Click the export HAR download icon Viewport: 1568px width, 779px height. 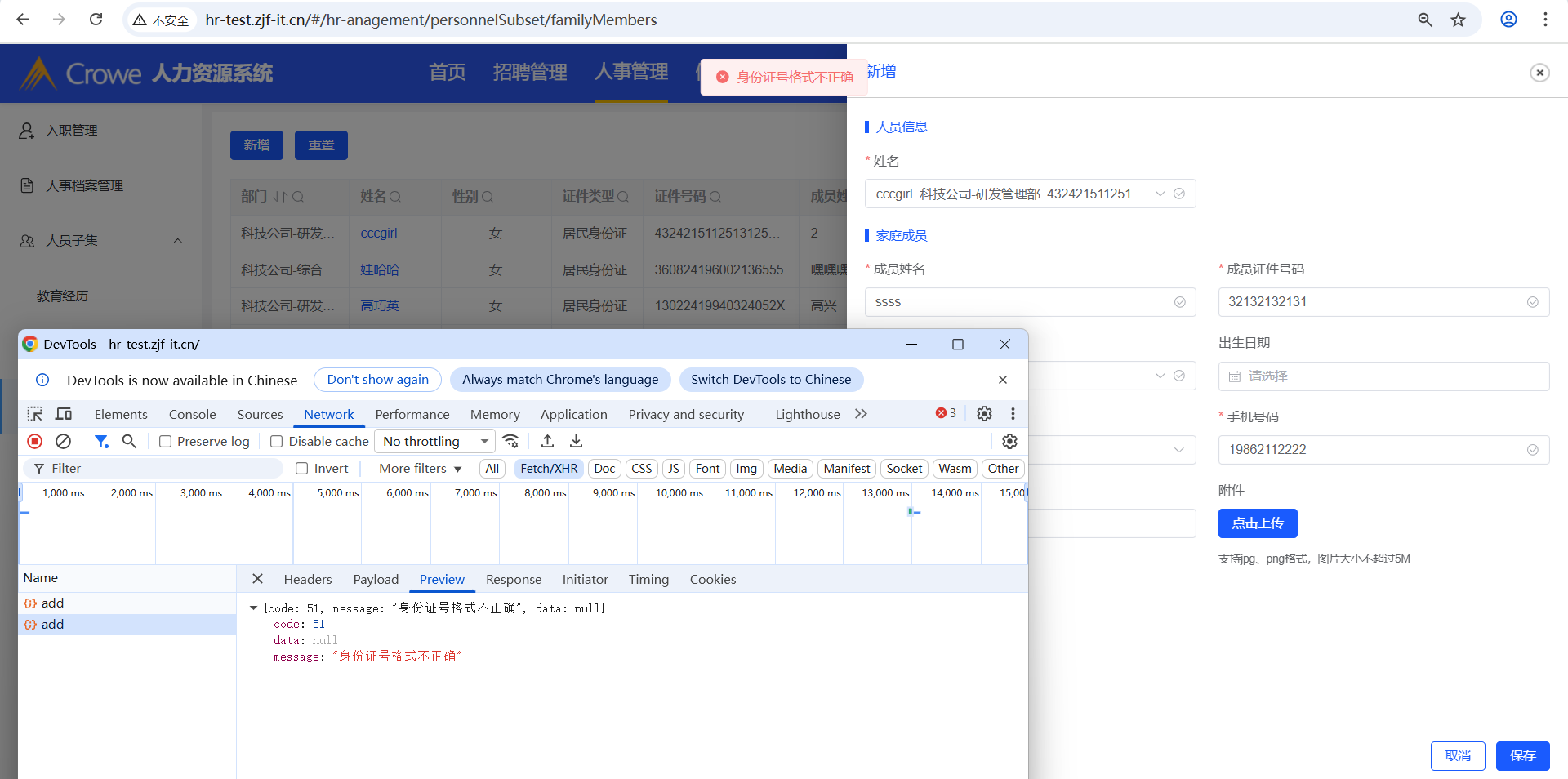pyautogui.click(x=576, y=442)
